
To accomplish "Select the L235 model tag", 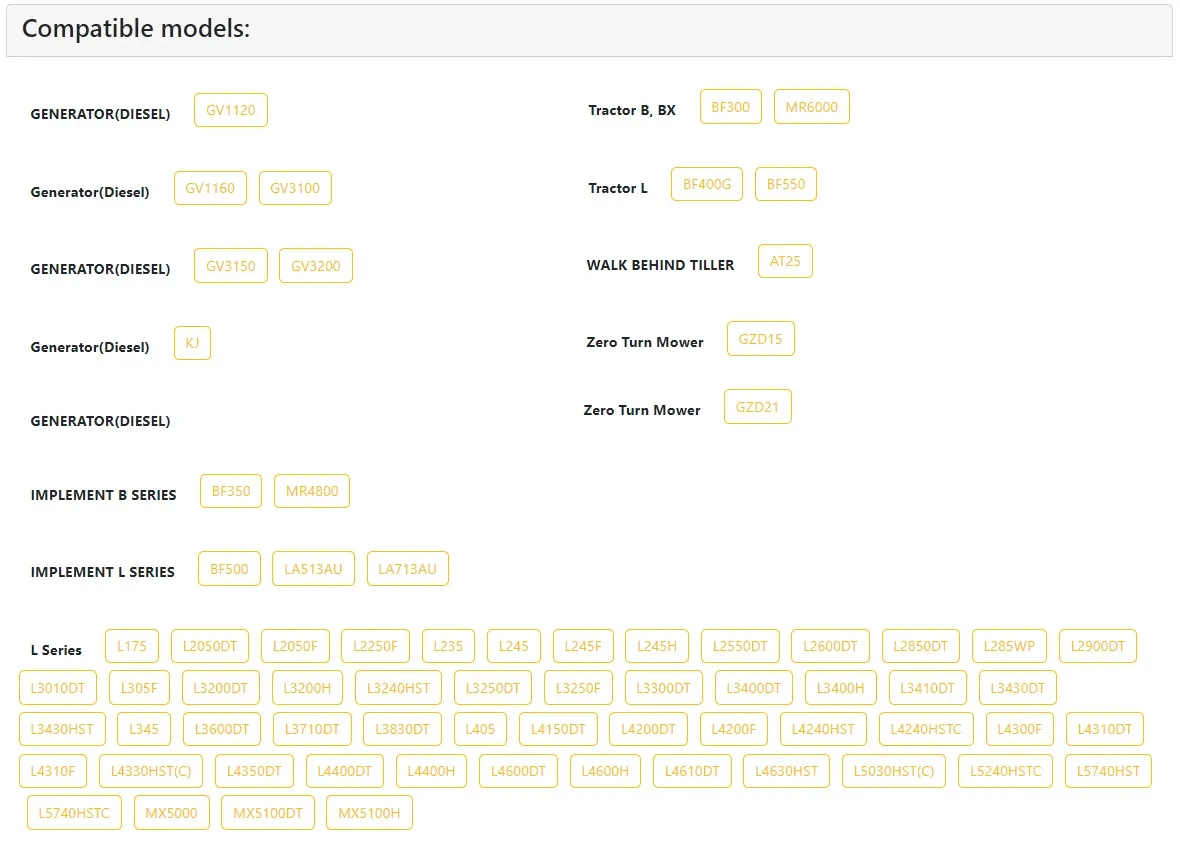I will tap(448, 646).
